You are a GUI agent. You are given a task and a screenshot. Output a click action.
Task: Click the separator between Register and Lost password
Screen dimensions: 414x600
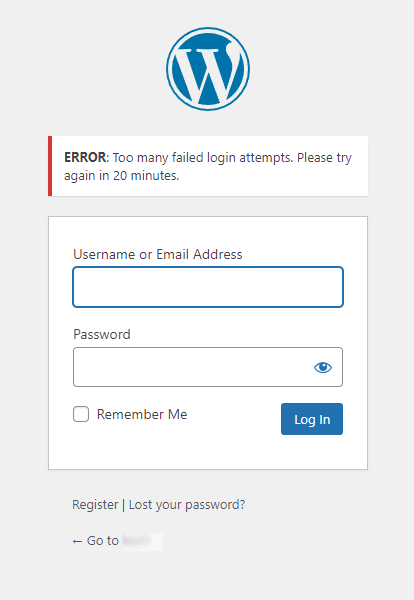click(123, 505)
